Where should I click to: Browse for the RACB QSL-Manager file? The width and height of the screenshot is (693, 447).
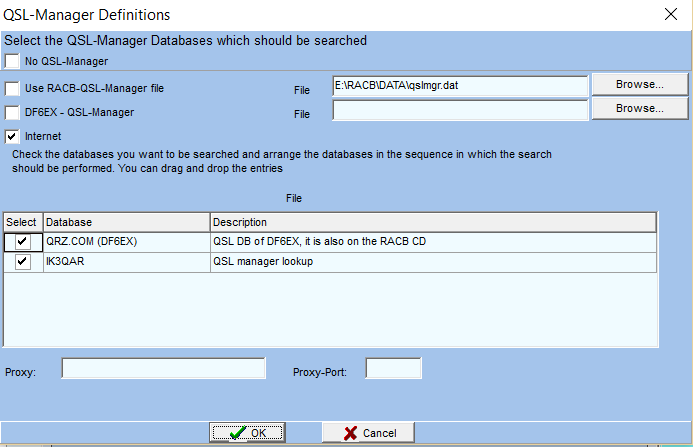[640, 84]
